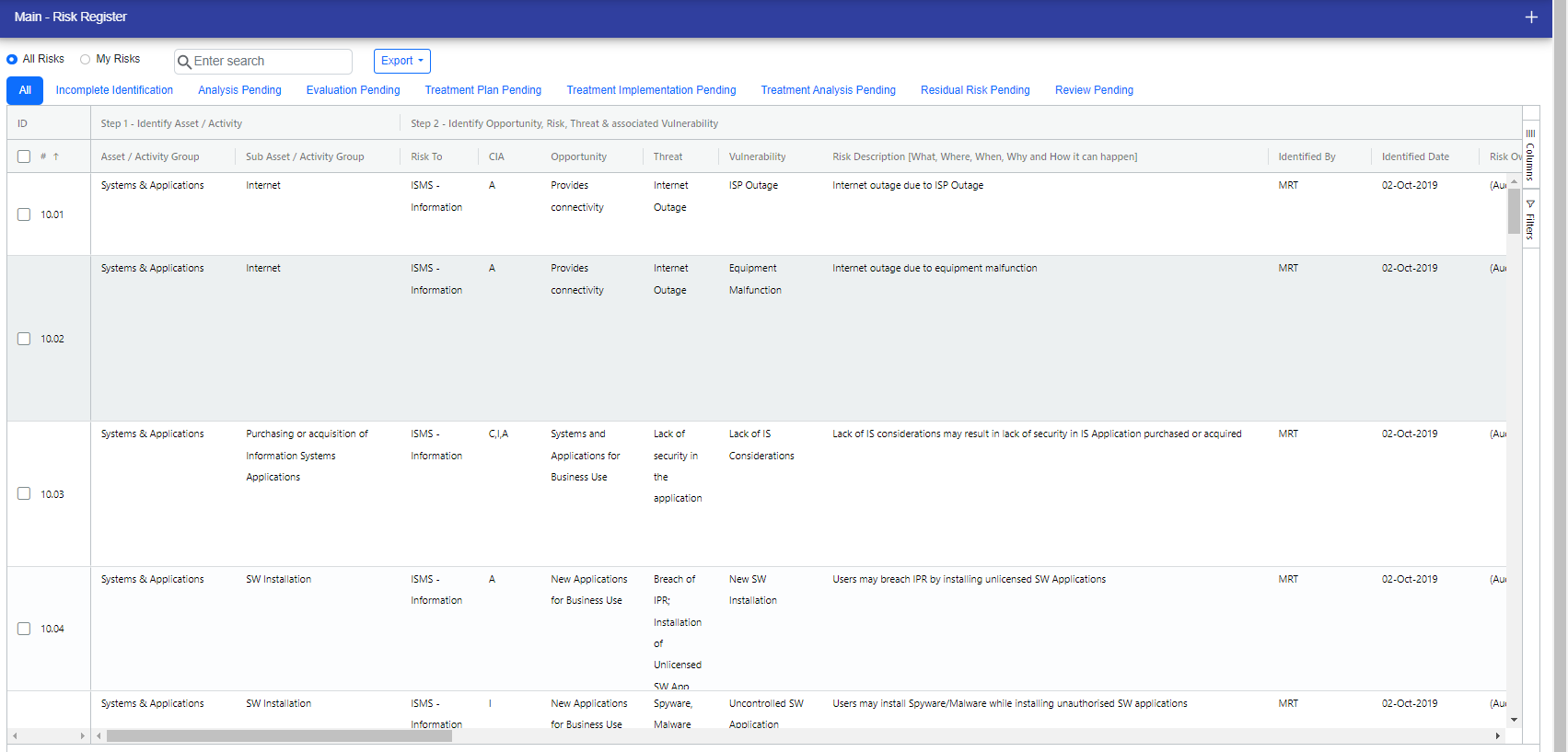Image resolution: width=1568 pixels, height=752 pixels.
Task: Tick the checkbox for risk 10.01
Action: tap(24, 214)
